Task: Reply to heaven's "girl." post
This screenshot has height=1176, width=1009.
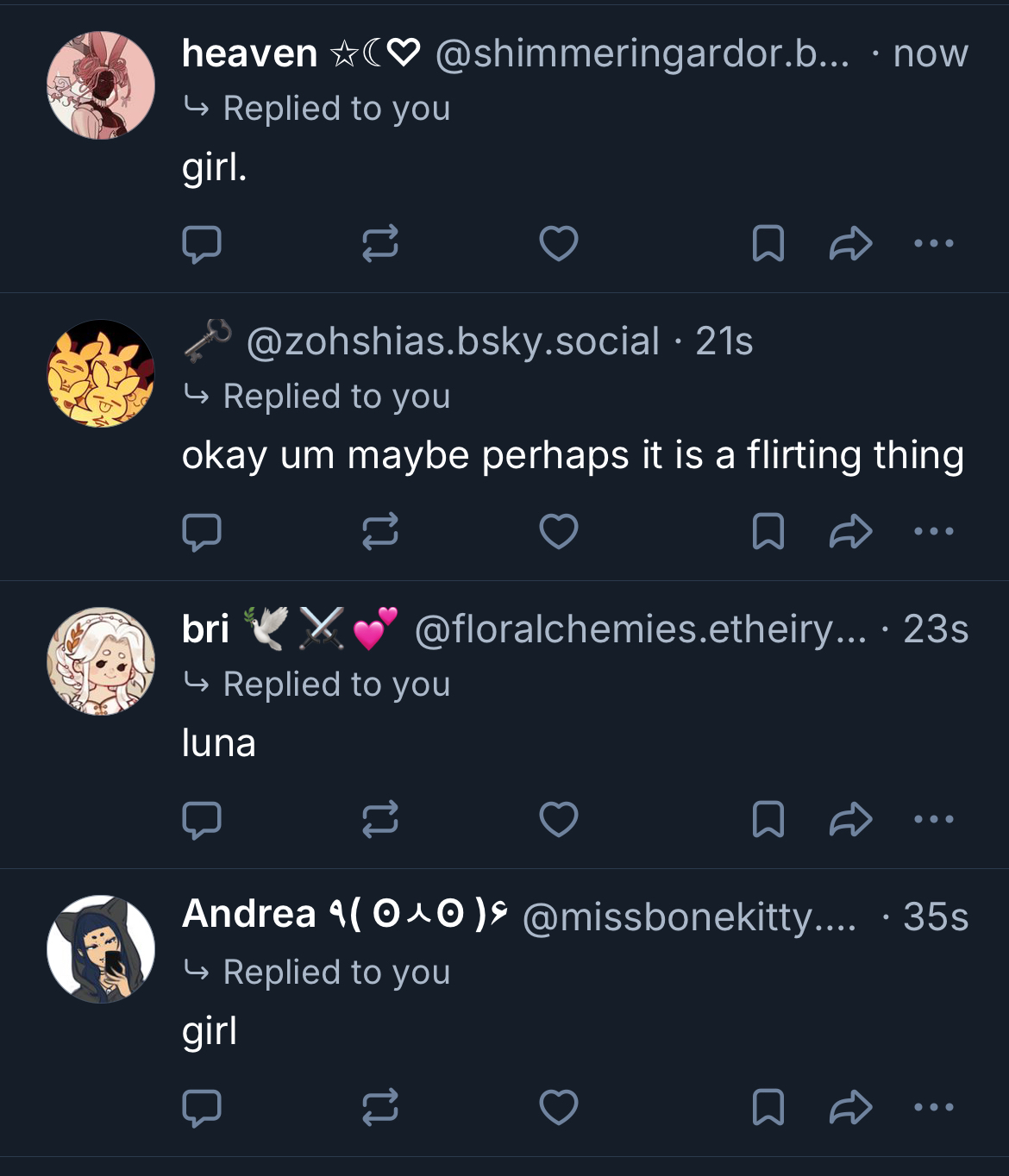Action: click(202, 244)
